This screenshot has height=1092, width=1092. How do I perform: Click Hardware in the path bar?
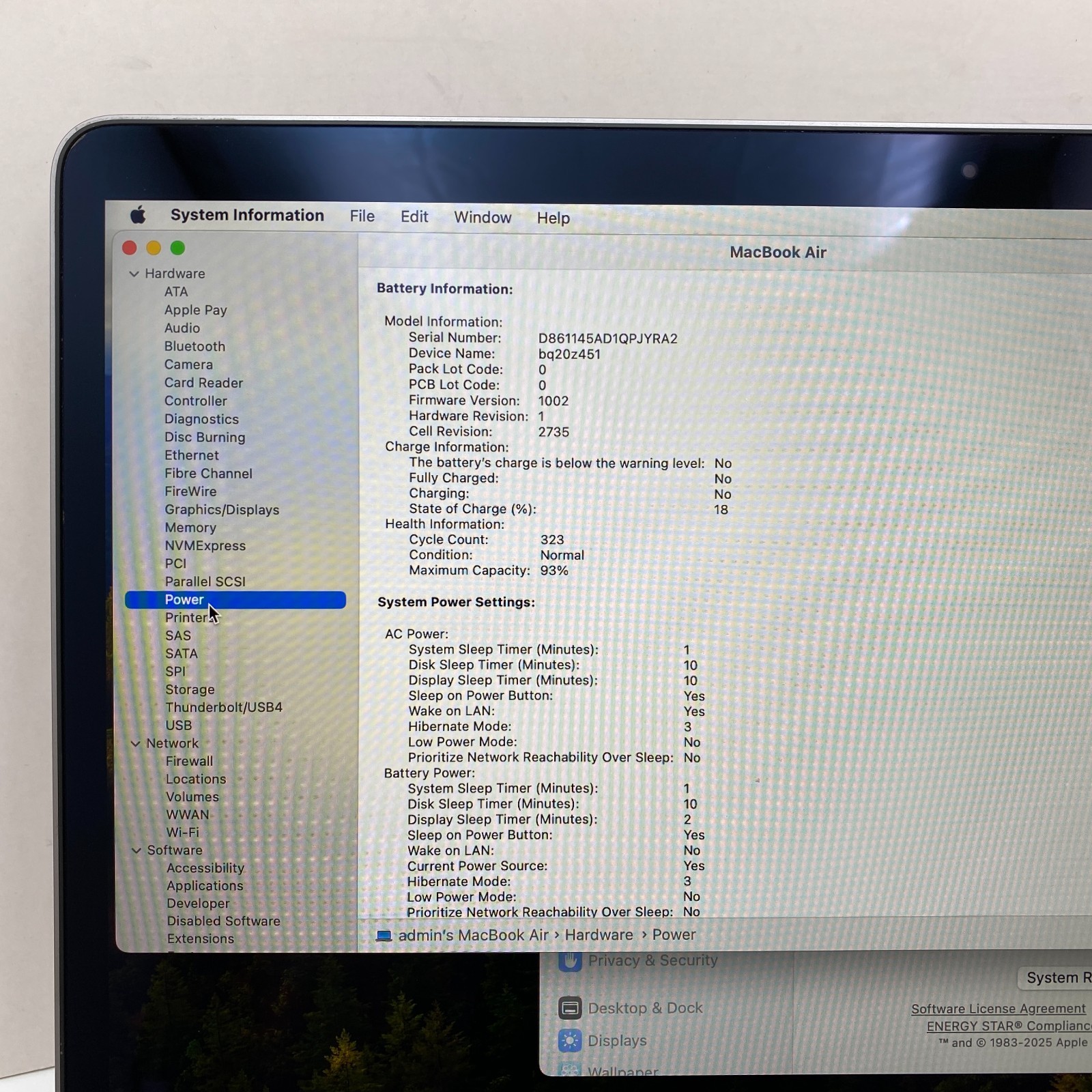point(599,935)
